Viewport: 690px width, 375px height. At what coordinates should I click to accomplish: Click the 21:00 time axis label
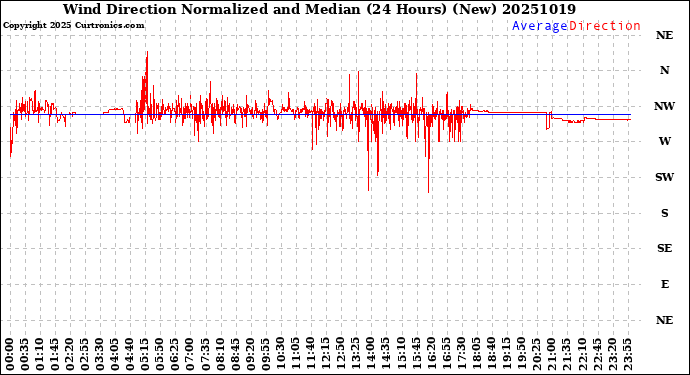pyautogui.click(x=552, y=355)
